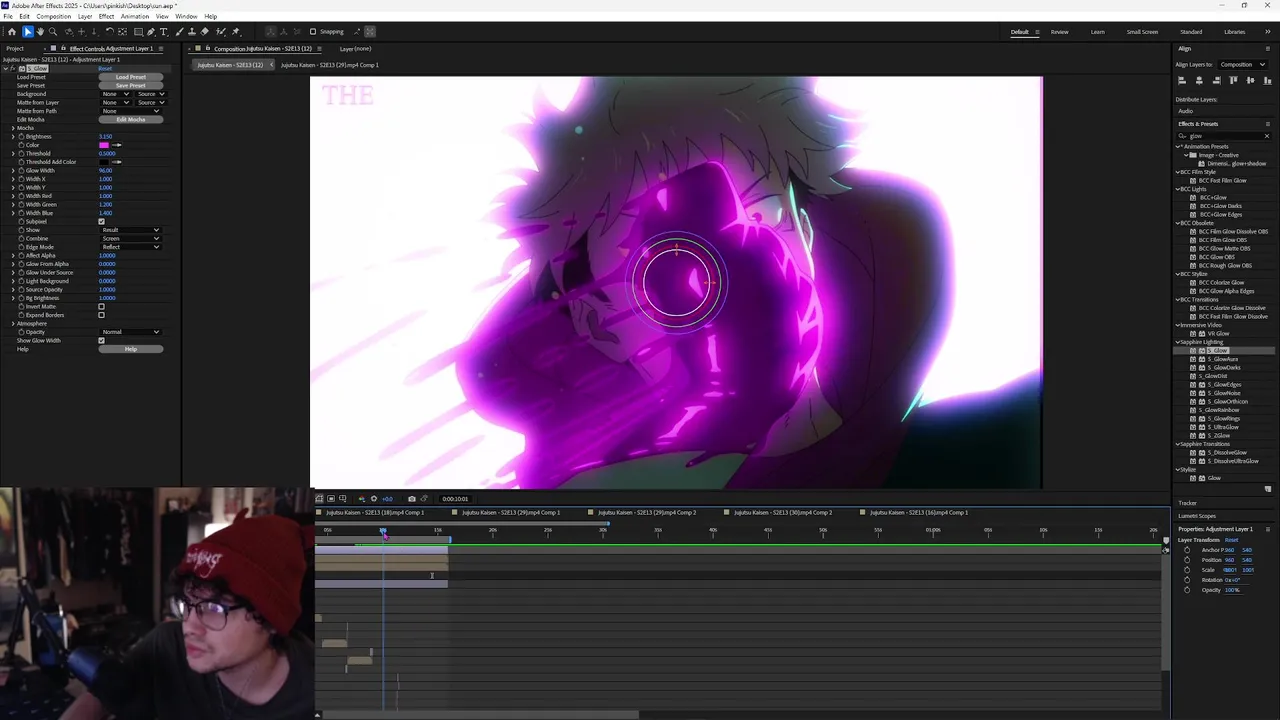This screenshot has width=1280, height=720.
Task: Click the black Threshold Add Color swatch
Action: pyautogui.click(x=104, y=162)
